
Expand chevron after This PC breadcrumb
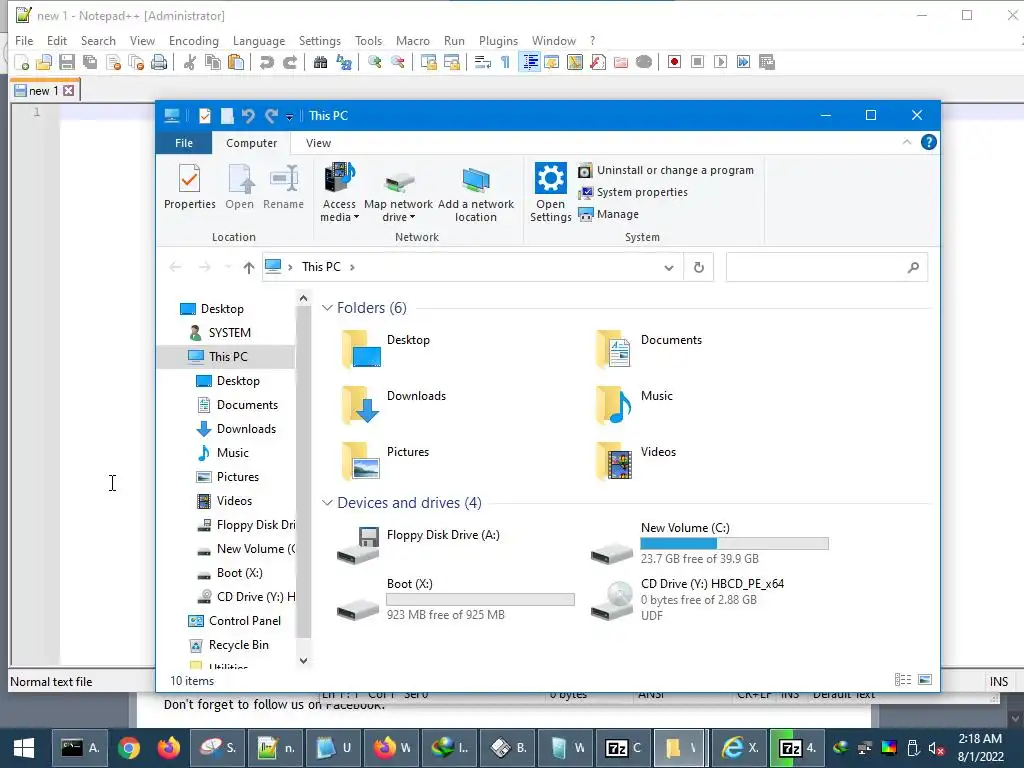pyautogui.click(x=353, y=267)
